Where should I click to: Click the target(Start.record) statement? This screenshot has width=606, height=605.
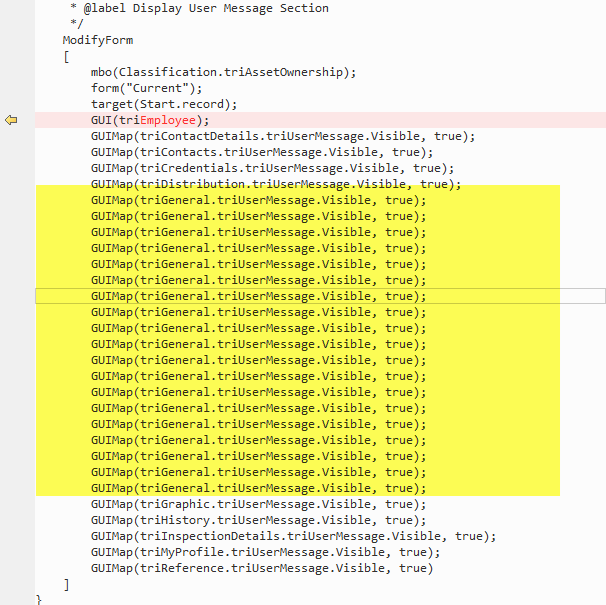tap(163, 104)
